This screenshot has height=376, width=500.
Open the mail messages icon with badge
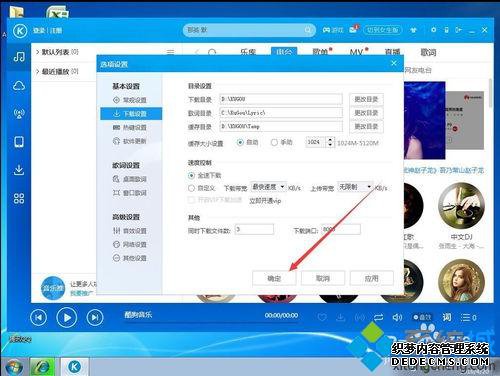pos(354,29)
